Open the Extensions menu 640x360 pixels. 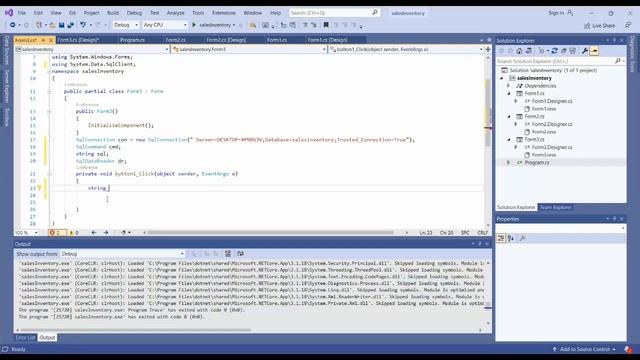[x=224, y=13]
